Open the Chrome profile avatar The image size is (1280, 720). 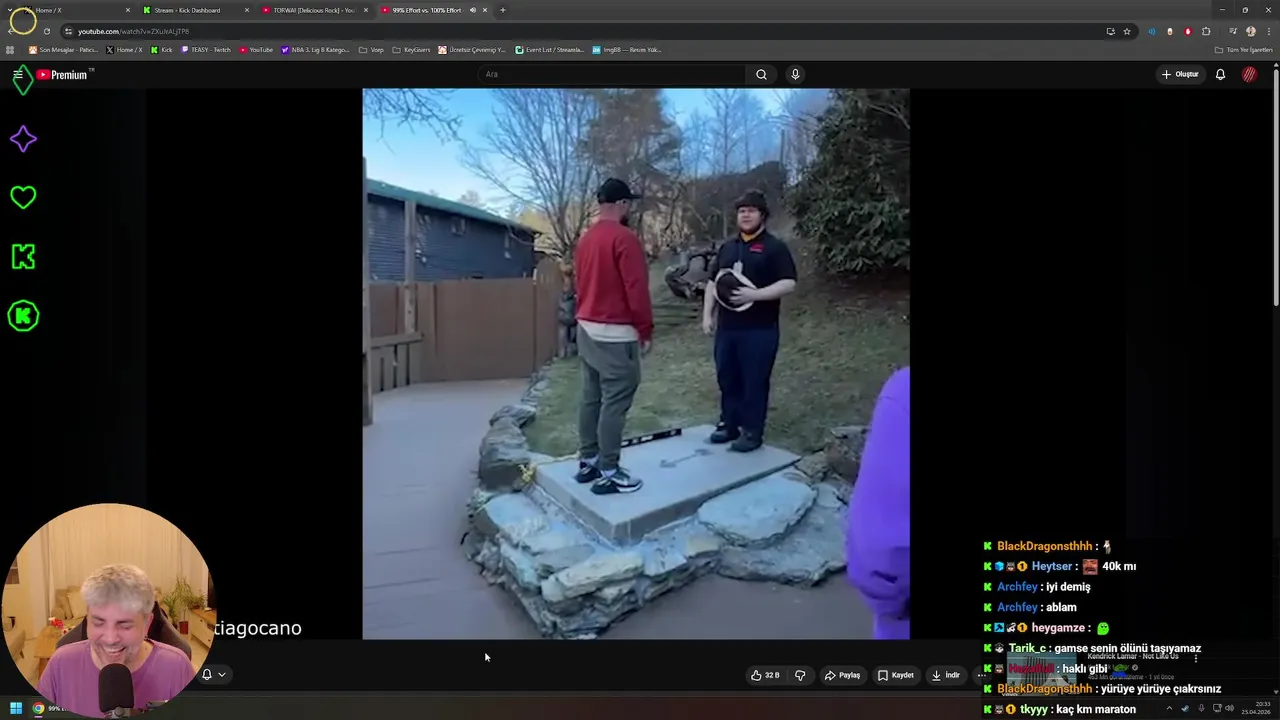(1250, 31)
